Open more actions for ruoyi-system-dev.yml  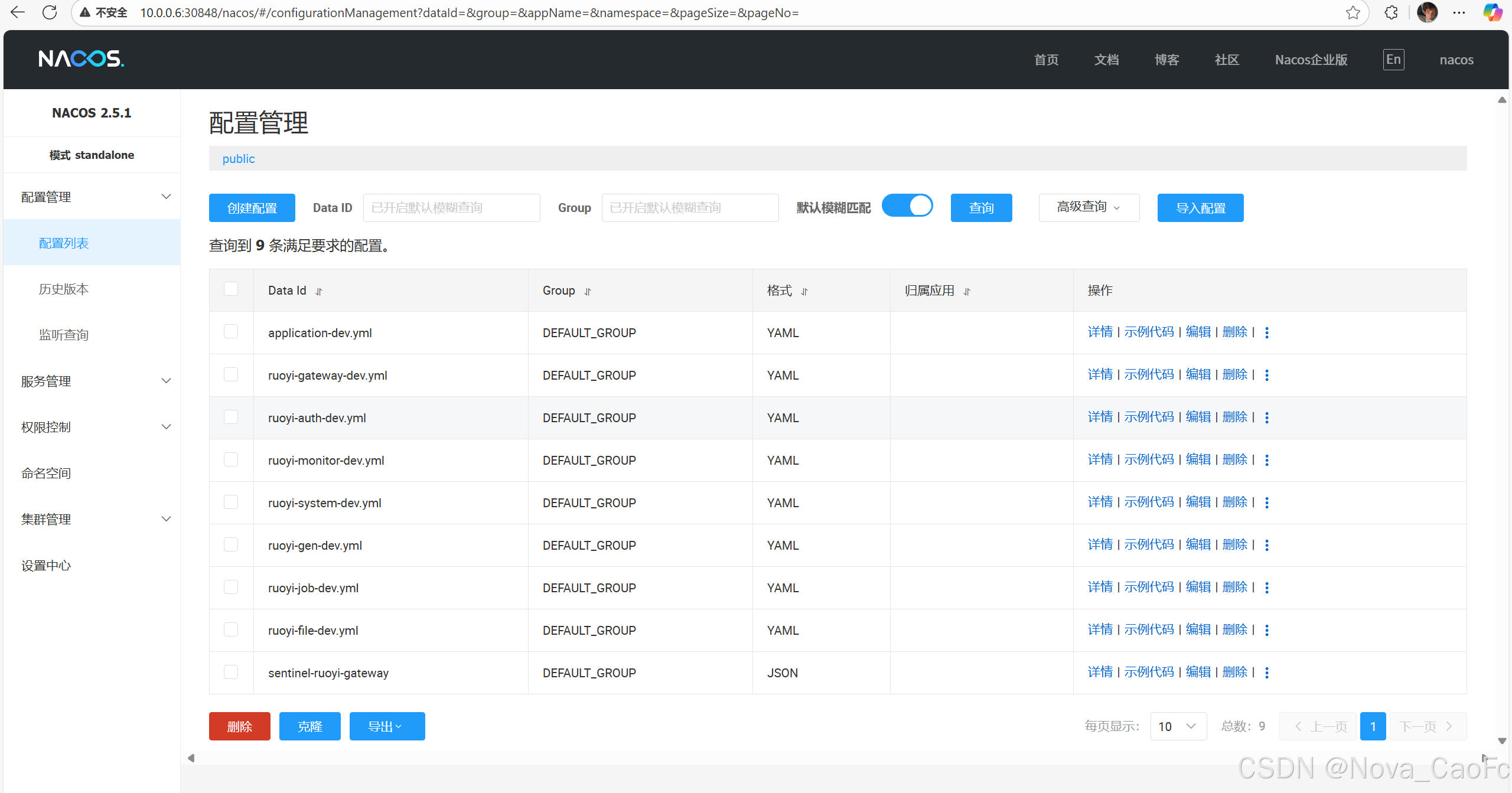[x=1267, y=502]
